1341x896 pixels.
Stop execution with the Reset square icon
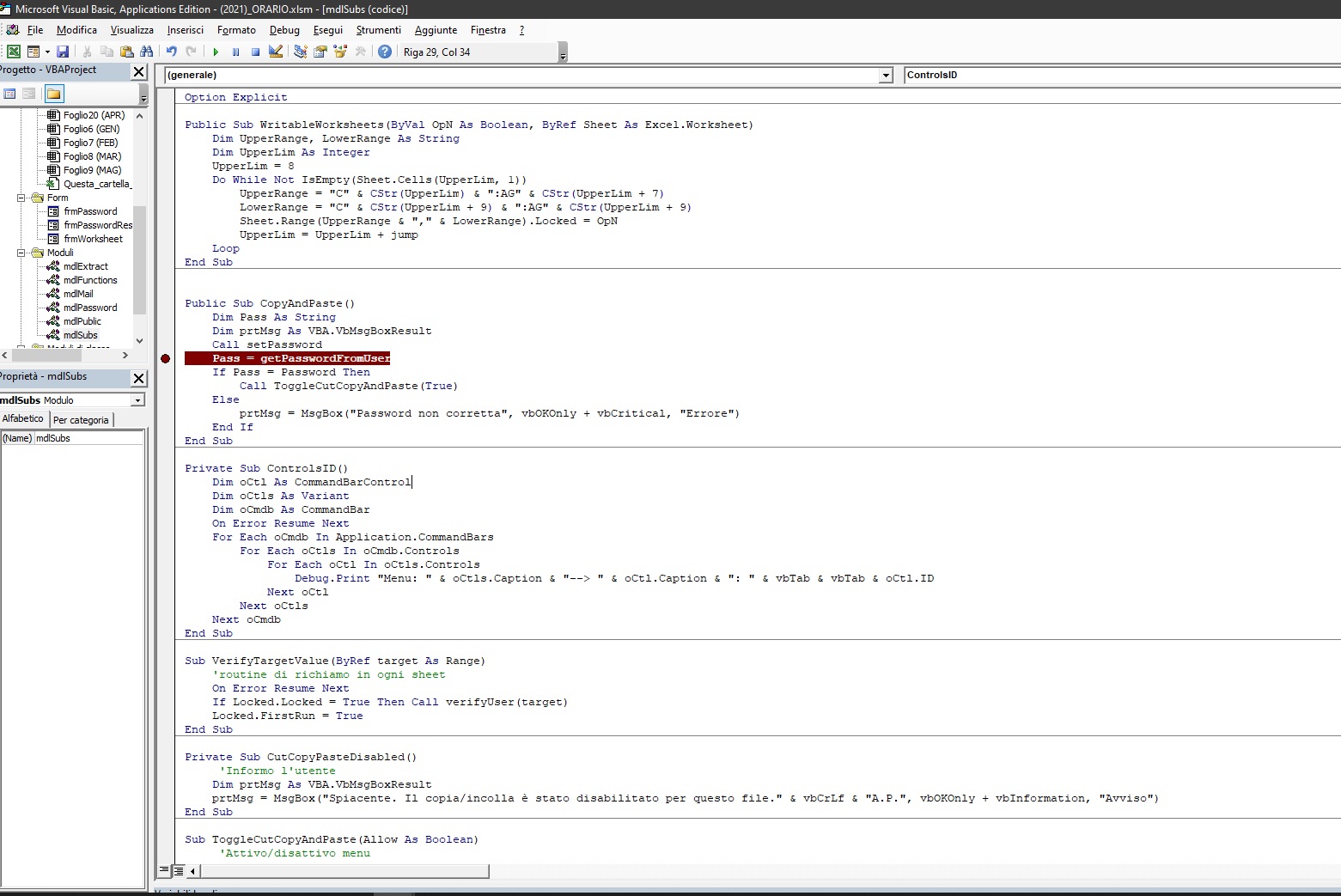[x=255, y=52]
